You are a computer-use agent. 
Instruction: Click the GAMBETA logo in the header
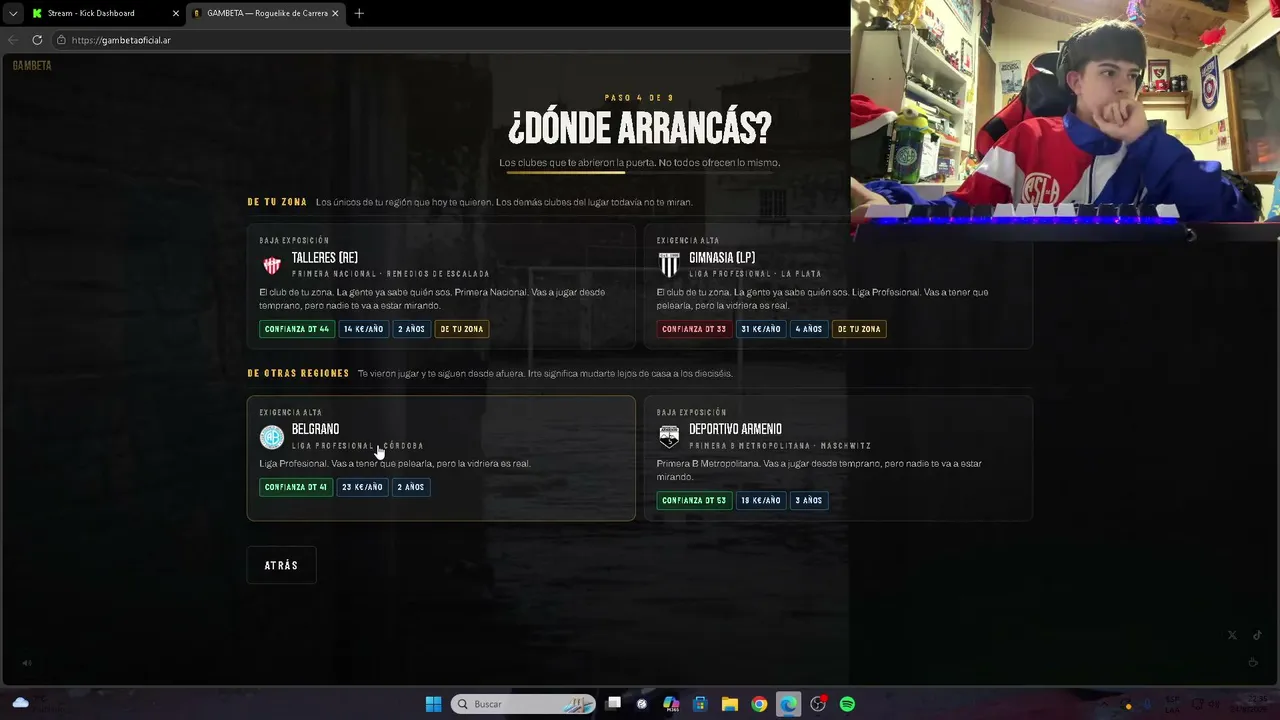(x=32, y=65)
